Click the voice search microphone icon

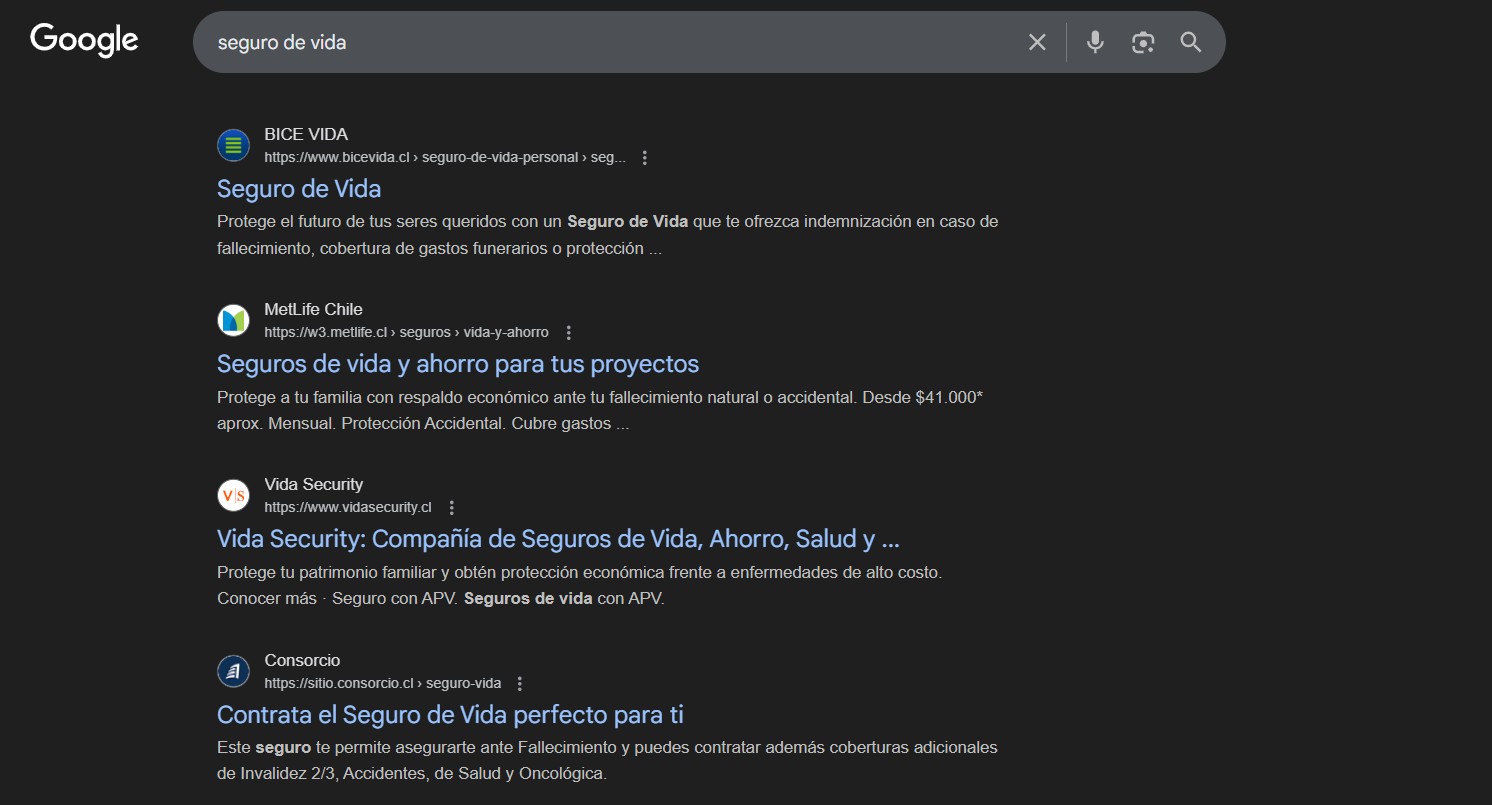point(1094,42)
